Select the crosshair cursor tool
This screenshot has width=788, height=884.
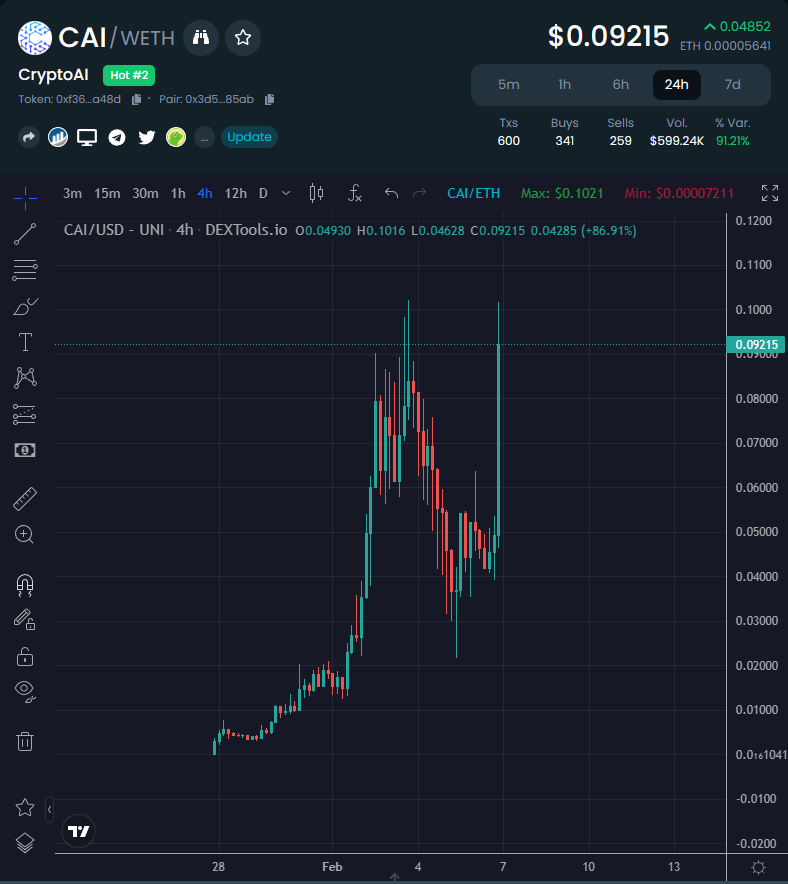(25, 198)
